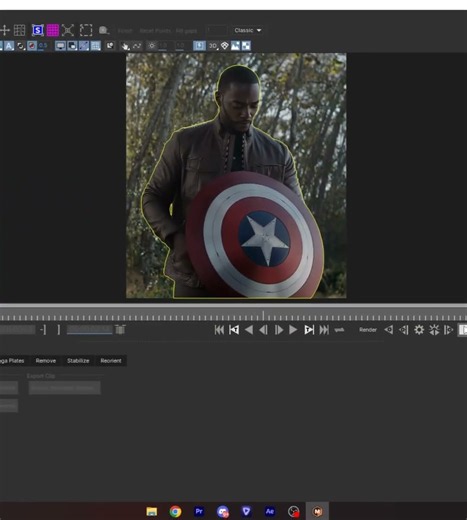467x520 pixels.
Task: Play the clip forwards
Action: (x=293, y=330)
